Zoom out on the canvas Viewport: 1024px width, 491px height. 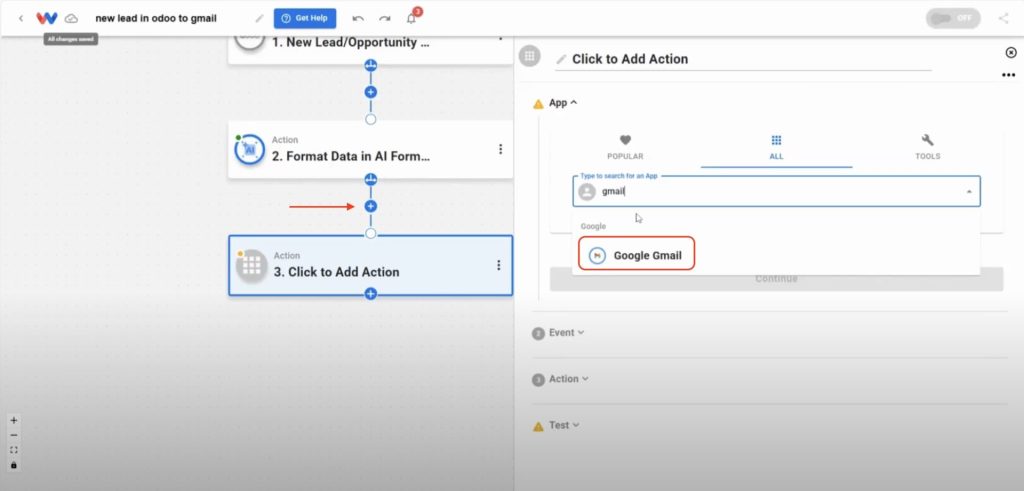click(14, 436)
